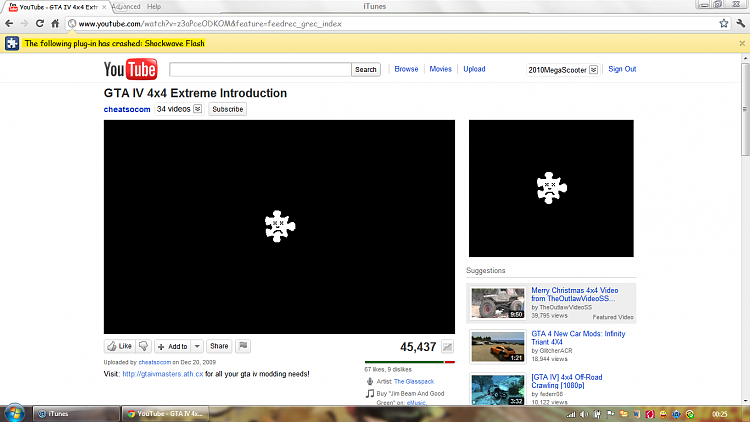The height and width of the screenshot is (422, 750).
Task: Open the gtaivmasters.ath.cx link
Action: (x=163, y=374)
